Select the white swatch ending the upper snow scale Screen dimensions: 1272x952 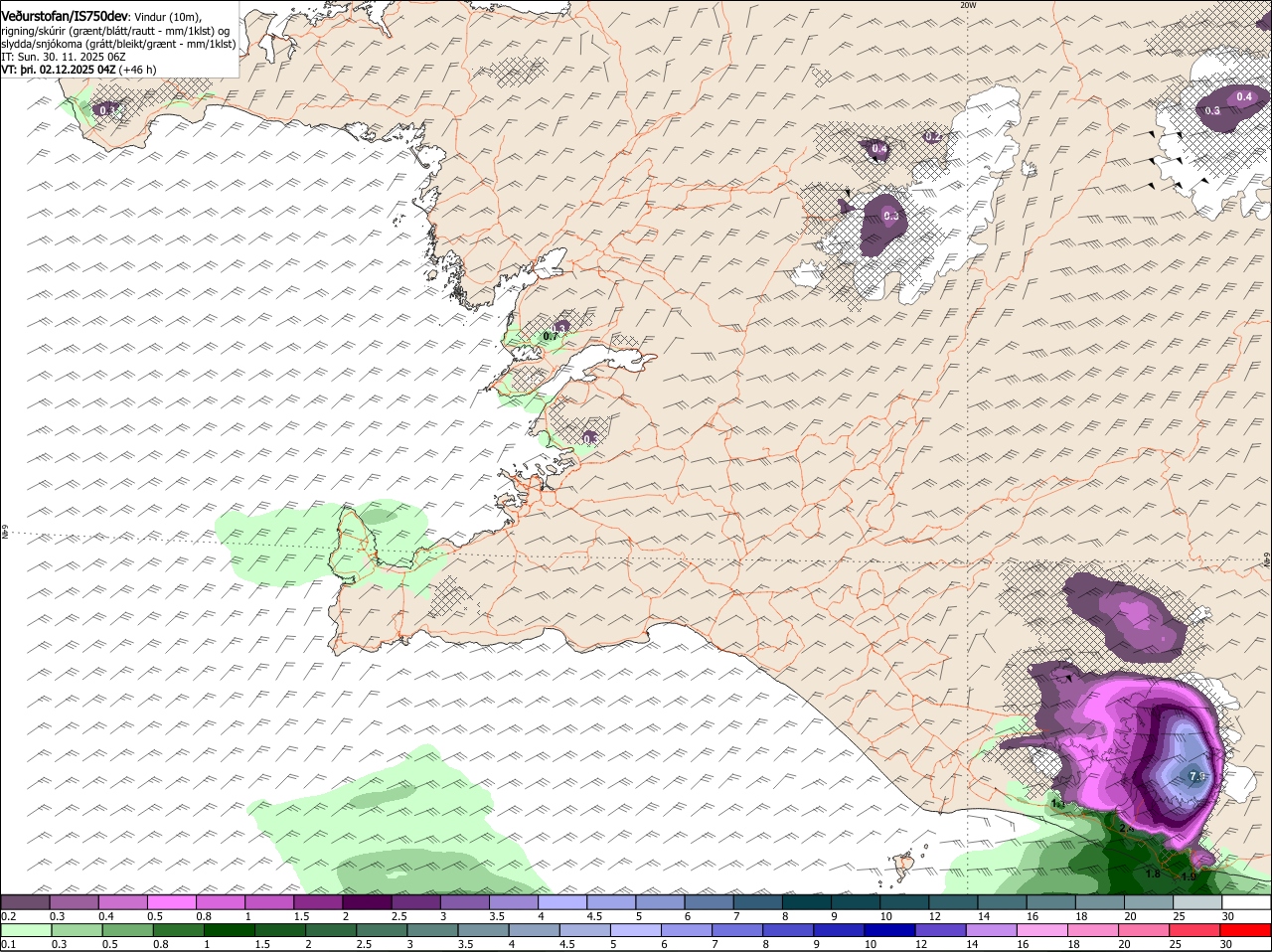coord(1246,901)
